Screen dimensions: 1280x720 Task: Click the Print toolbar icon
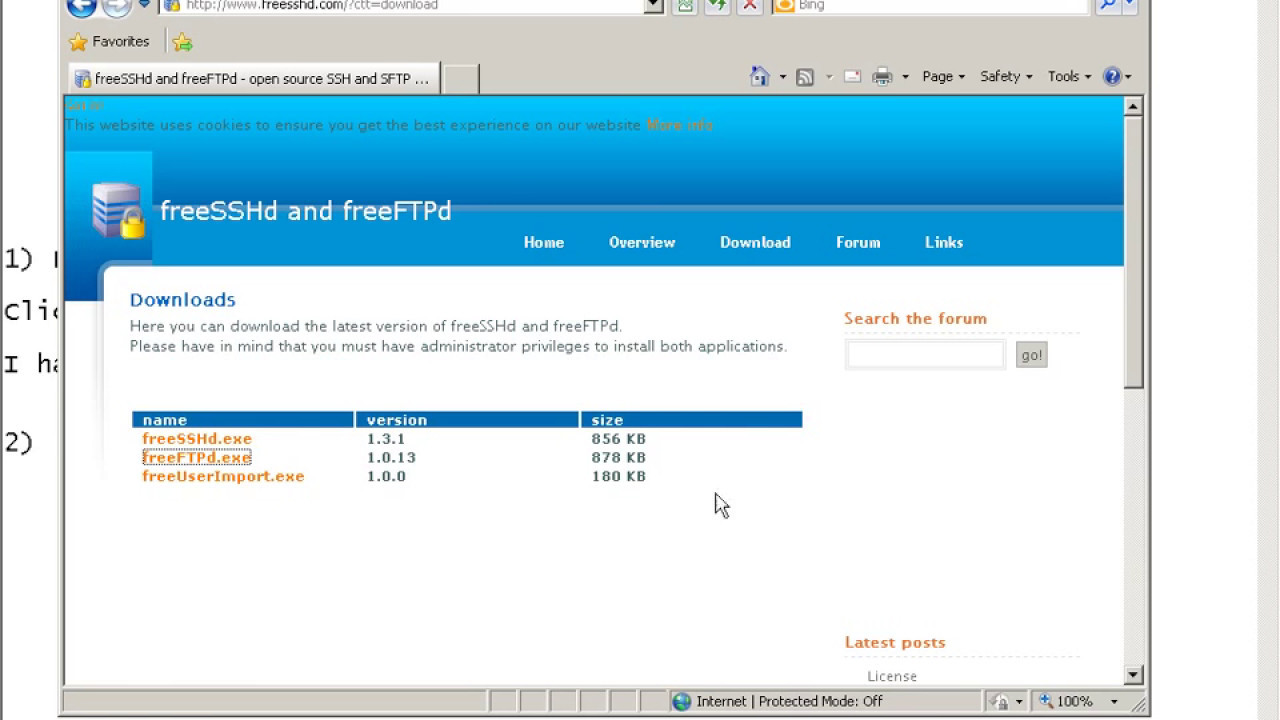pyautogui.click(x=882, y=77)
